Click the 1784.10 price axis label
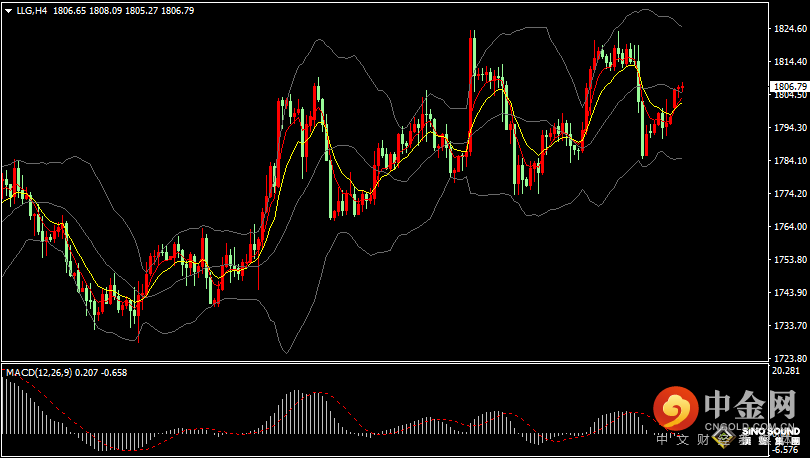810x458 pixels. [x=791, y=161]
